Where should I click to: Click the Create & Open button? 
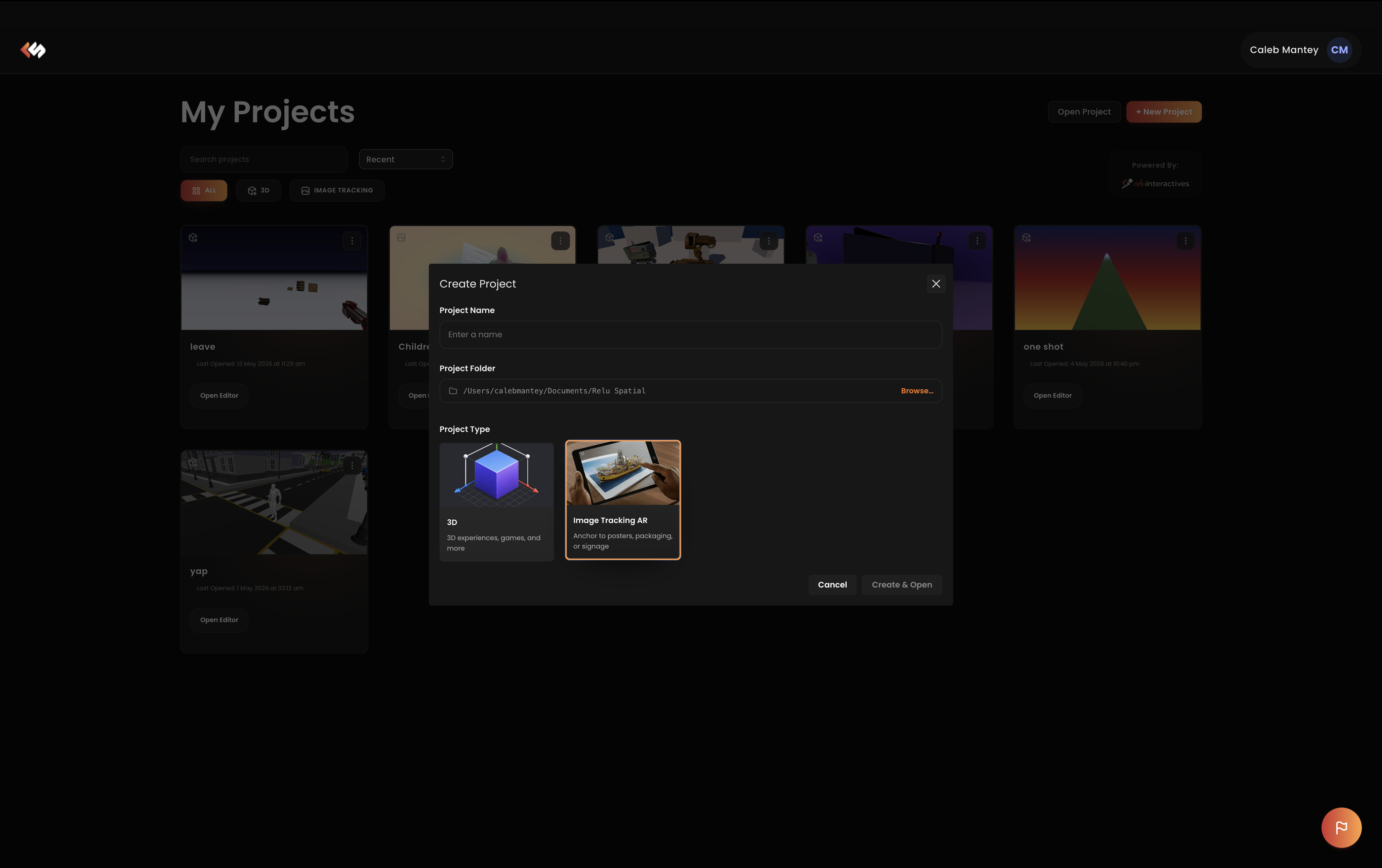[x=902, y=584]
